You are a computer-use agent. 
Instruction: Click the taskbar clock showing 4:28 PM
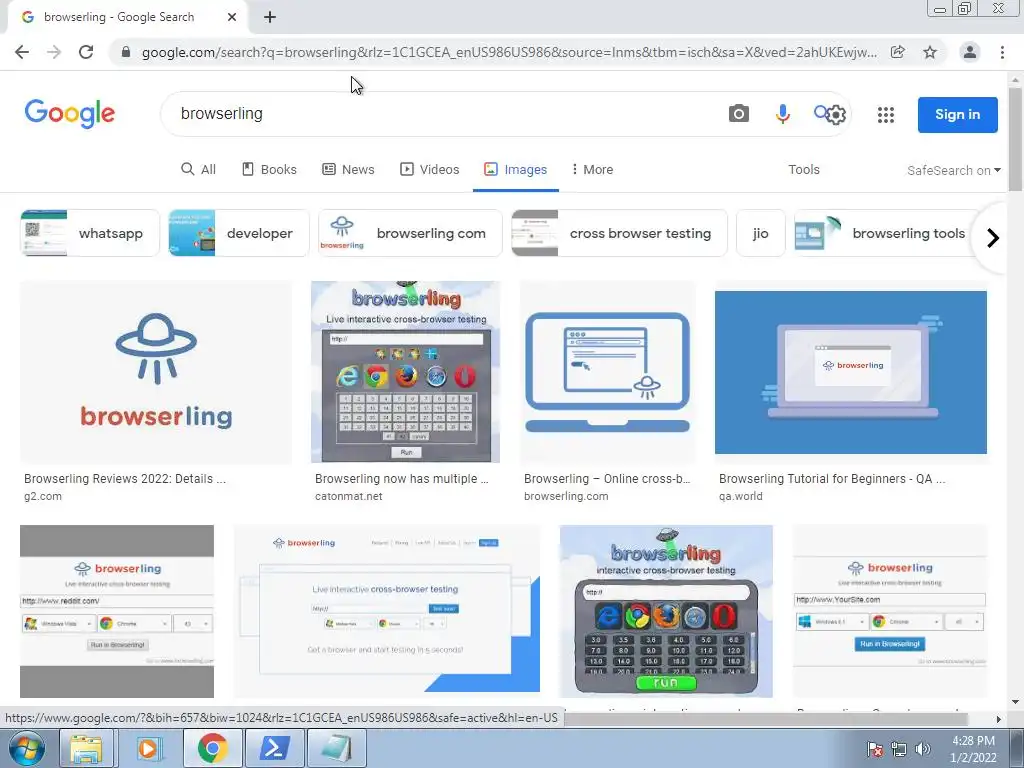point(973,749)
